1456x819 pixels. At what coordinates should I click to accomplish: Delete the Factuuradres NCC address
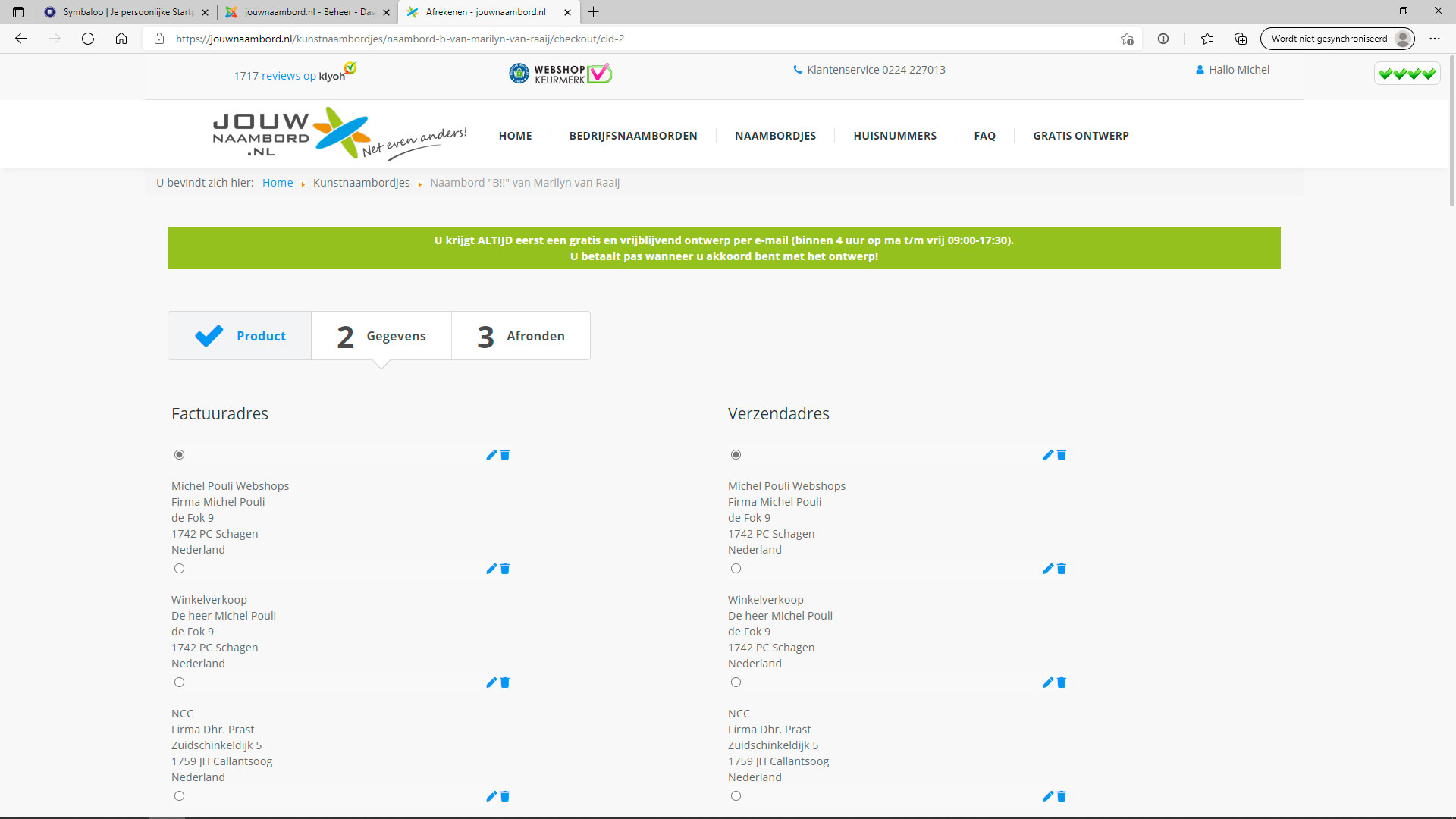coord(505,682)
